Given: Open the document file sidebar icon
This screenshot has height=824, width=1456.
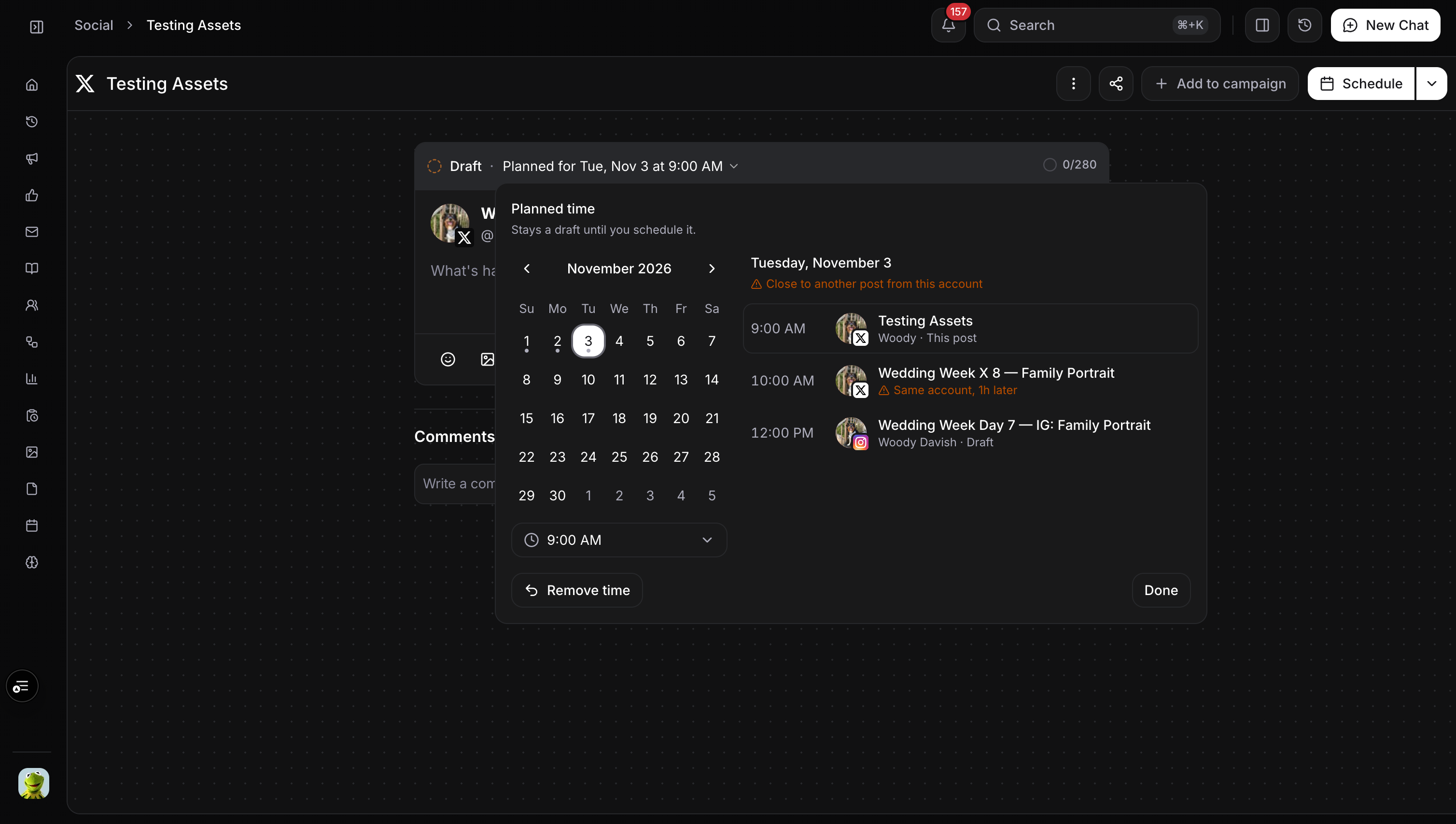Looking at the screenshot, I should 32,489.
